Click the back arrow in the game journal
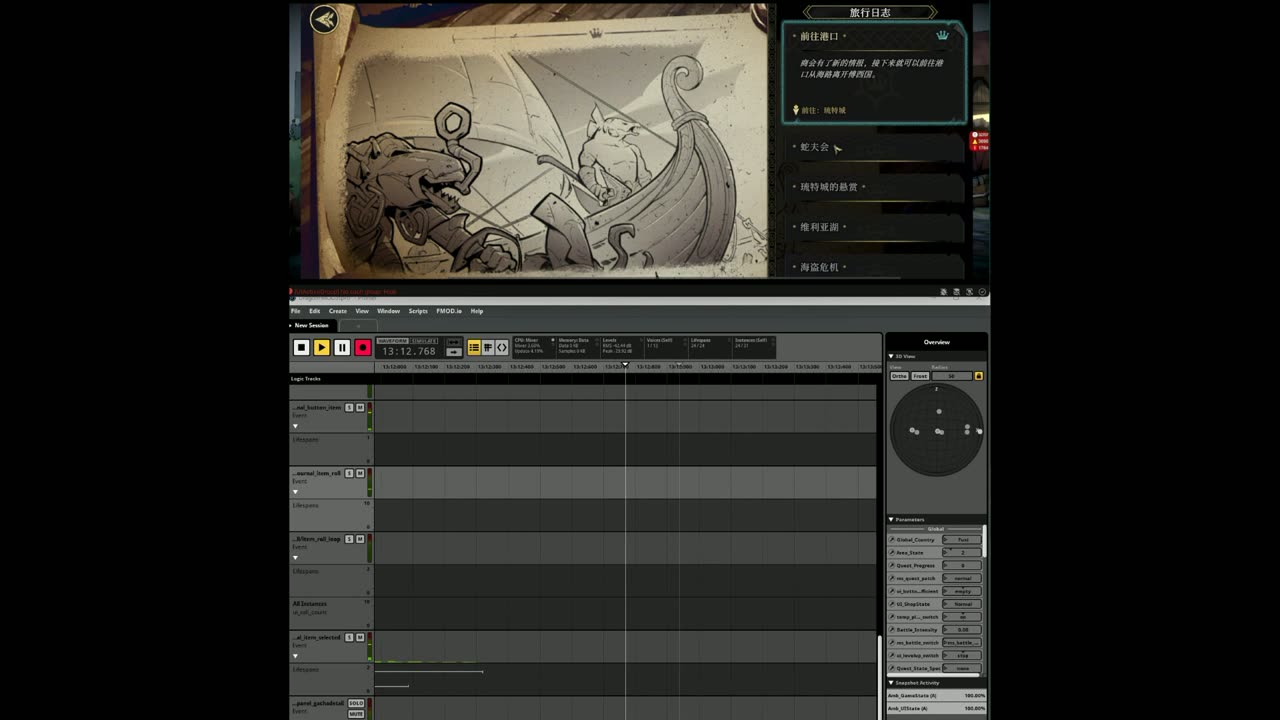 coord(324,19)
